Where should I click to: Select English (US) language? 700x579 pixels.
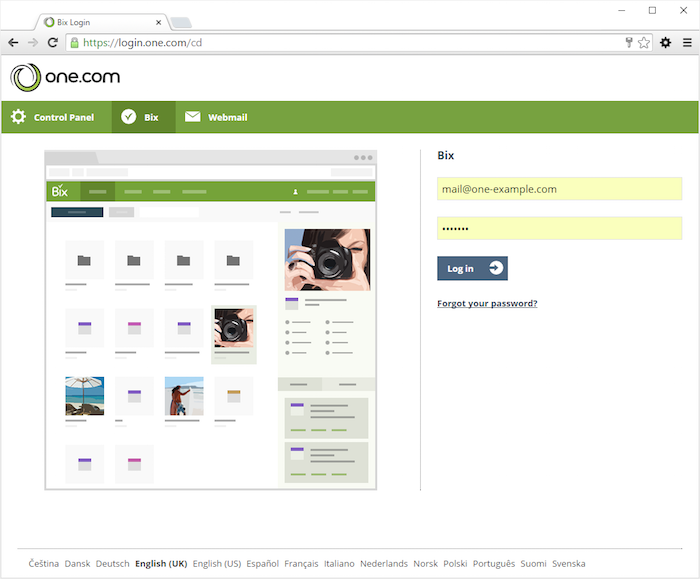point(217,563)
